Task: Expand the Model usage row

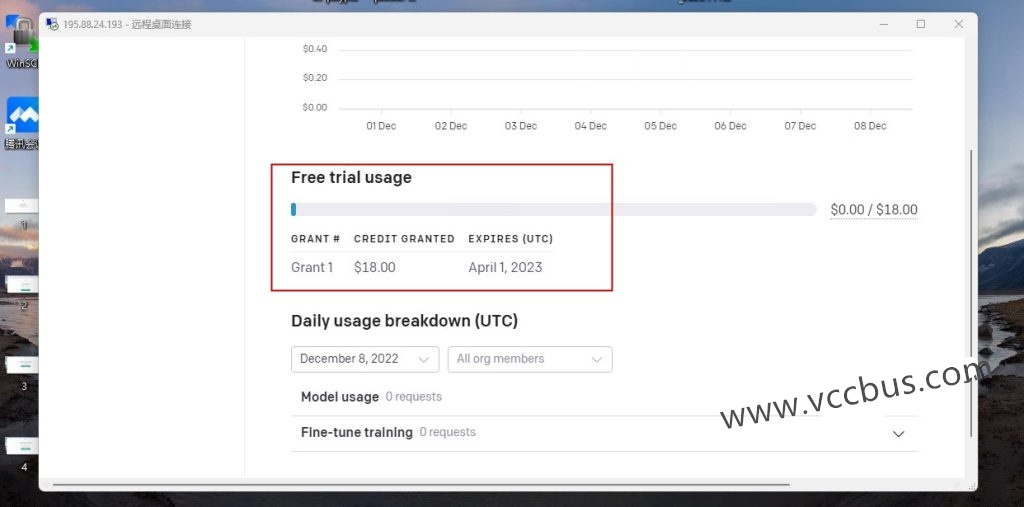Action: click(x=340, y=397)
